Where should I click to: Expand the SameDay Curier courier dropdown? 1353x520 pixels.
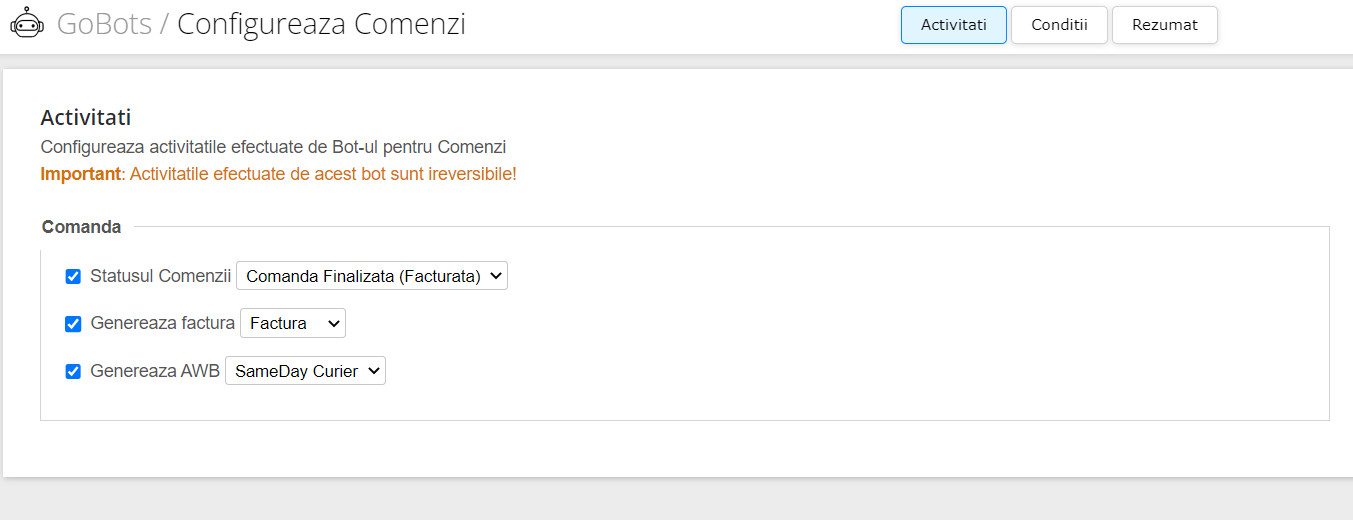305,371
